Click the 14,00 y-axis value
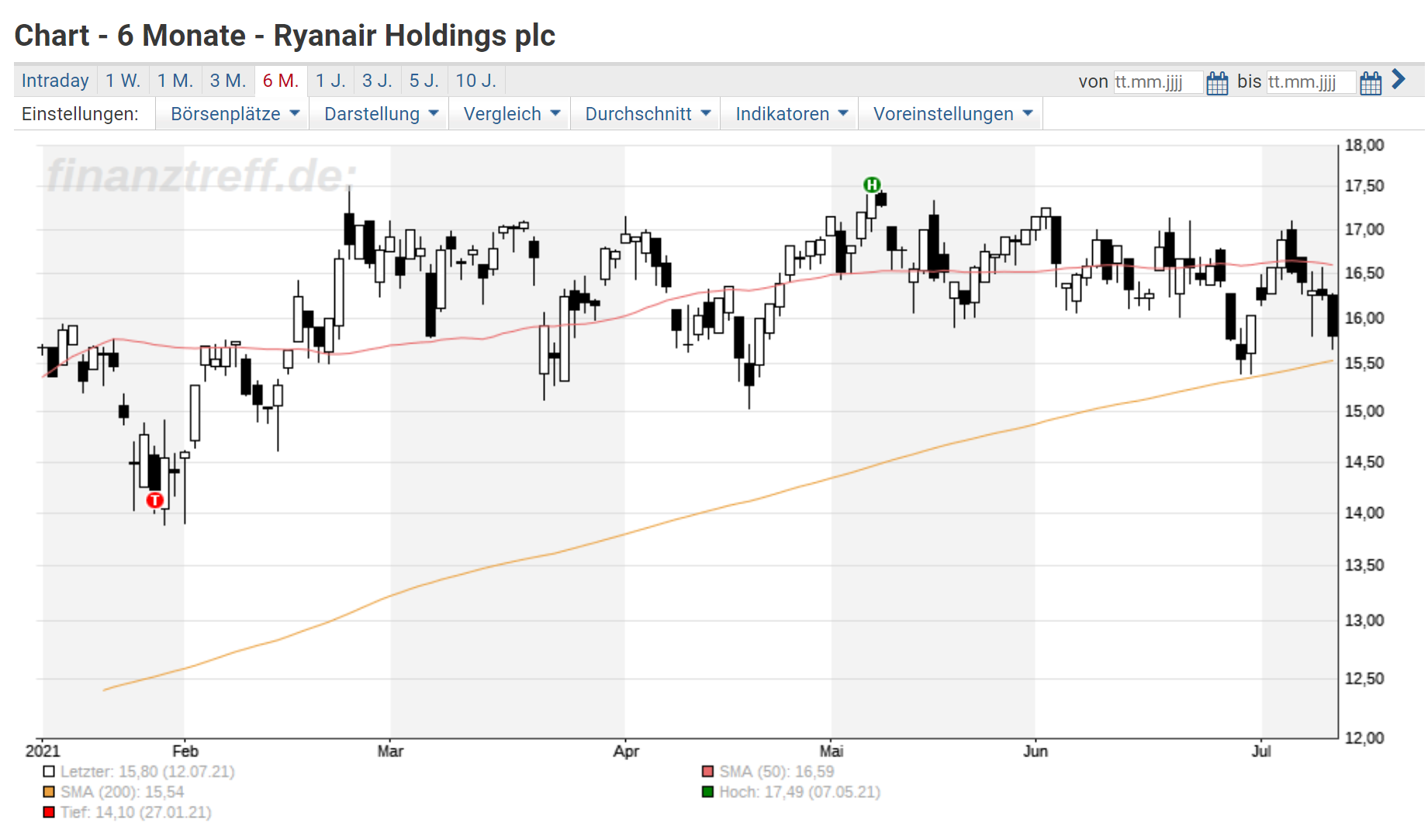This screenshot has width=1428, height=840. [x=1364, y=513]
